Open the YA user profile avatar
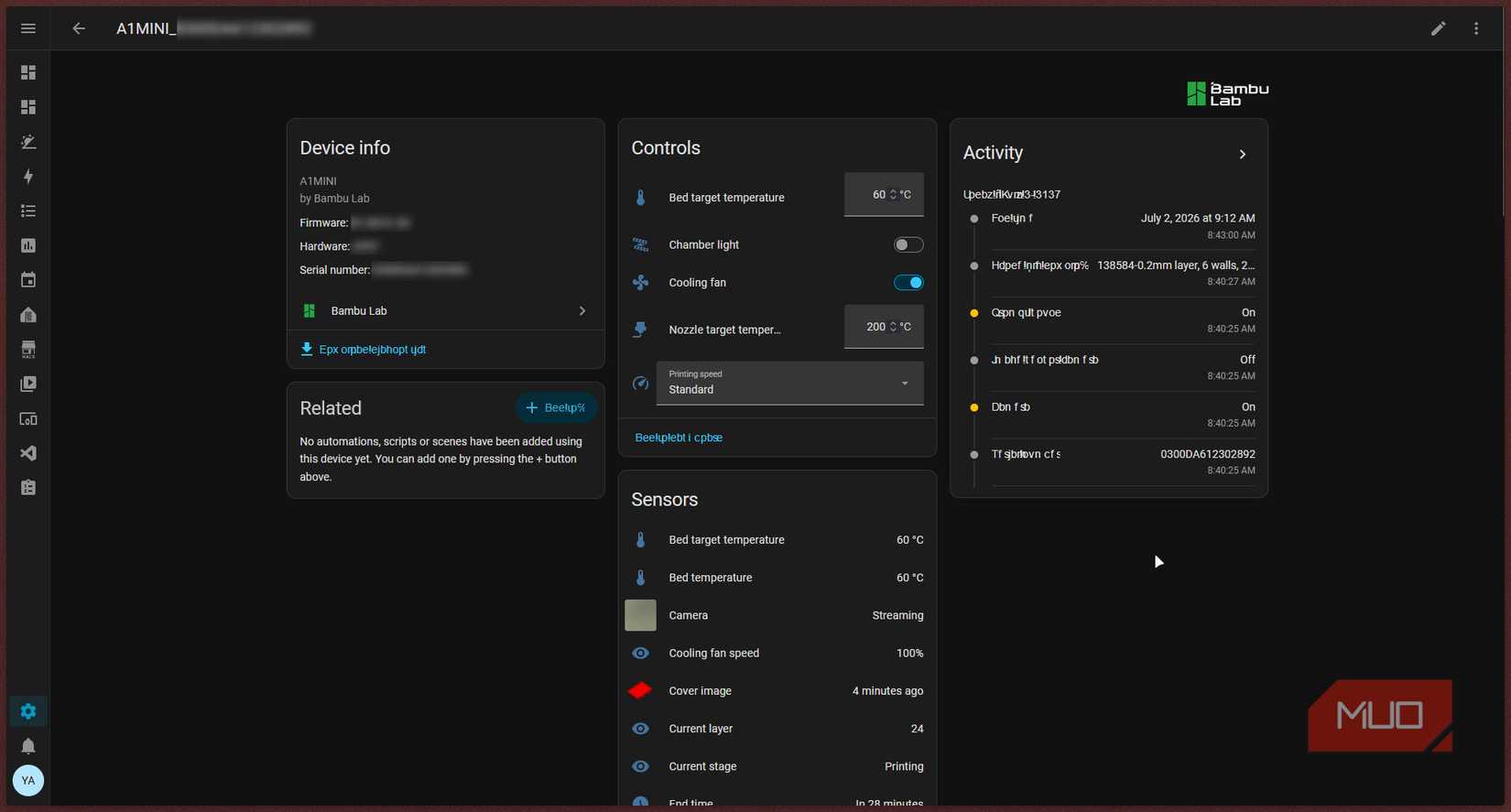1511x812 pixels. point(28,781)
